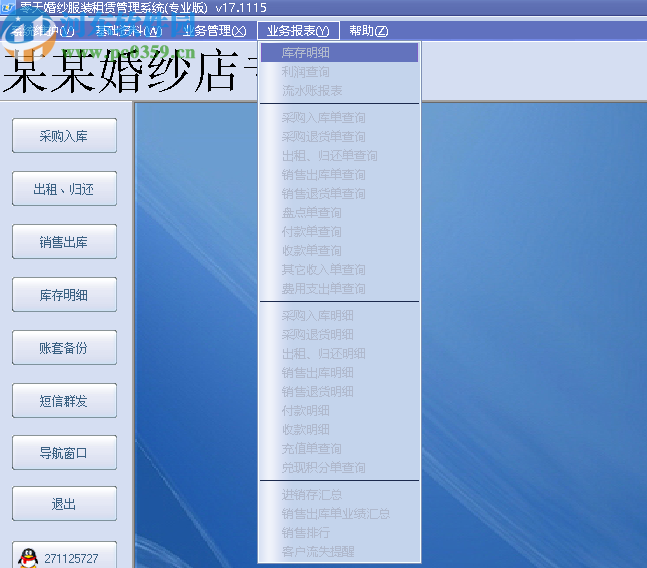
Task: Select 销售排行 menu item
Action: tap(339, 533)
